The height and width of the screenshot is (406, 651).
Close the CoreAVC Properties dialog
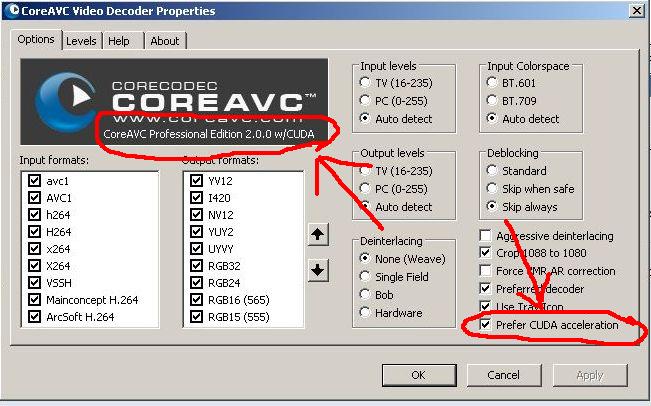[x=636, y=10]
